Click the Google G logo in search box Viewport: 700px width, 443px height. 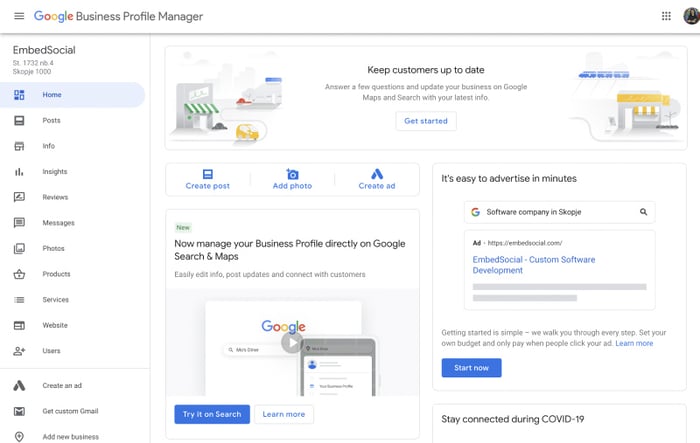click(475, 212)
